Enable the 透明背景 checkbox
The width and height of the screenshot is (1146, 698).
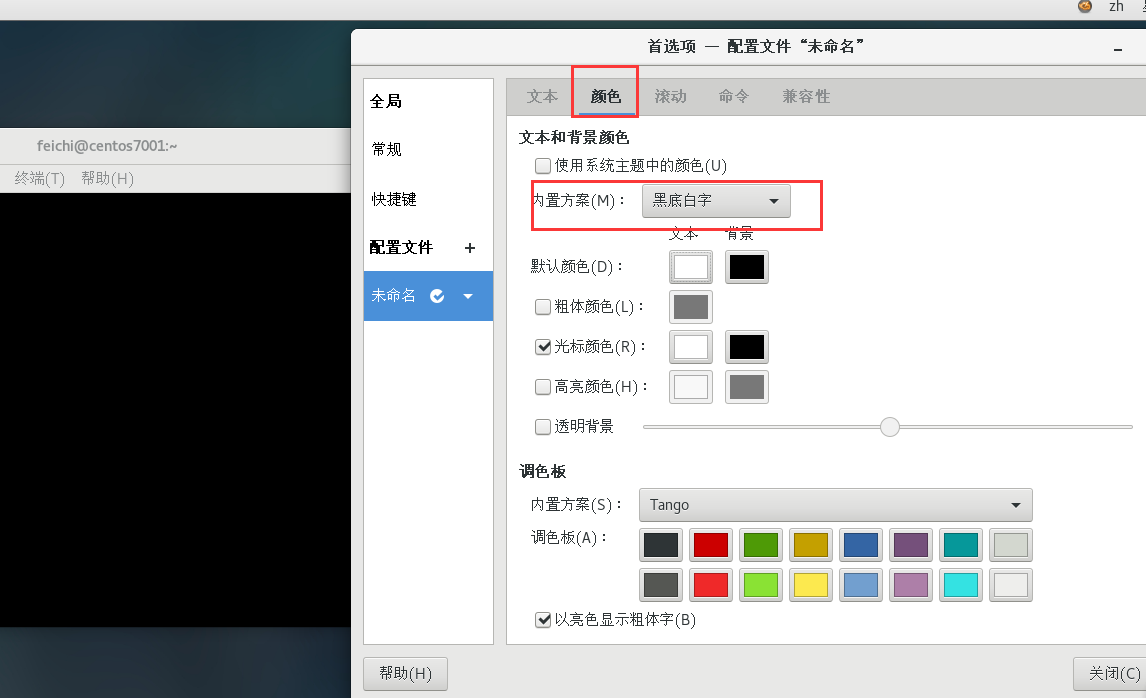tap(543, 427)
